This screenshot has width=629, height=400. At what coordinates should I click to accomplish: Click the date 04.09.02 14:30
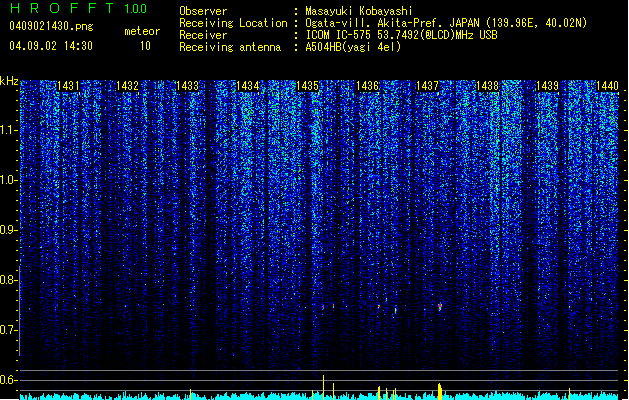(51, 46)
